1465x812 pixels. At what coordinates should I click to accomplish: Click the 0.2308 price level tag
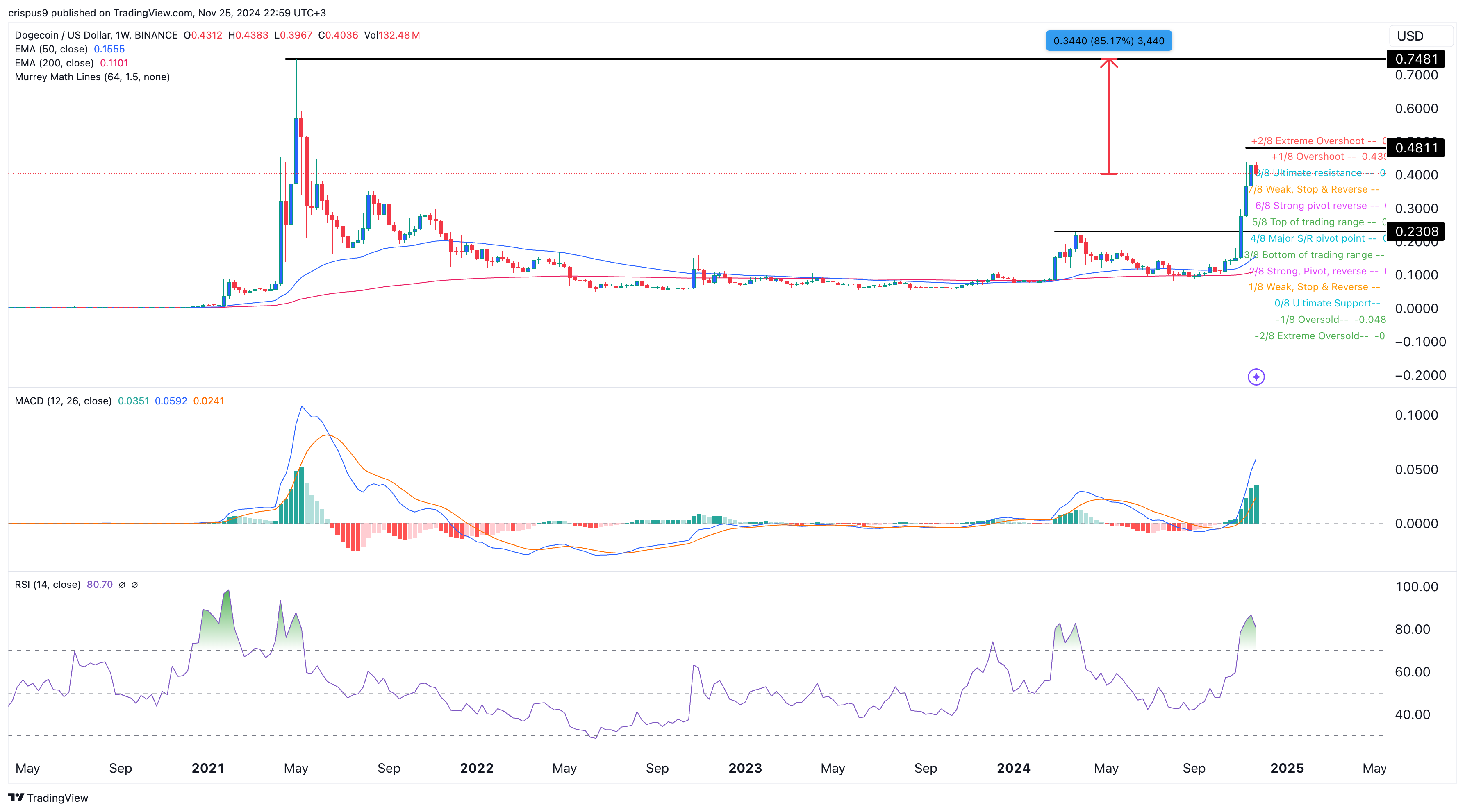point(1416,231)
